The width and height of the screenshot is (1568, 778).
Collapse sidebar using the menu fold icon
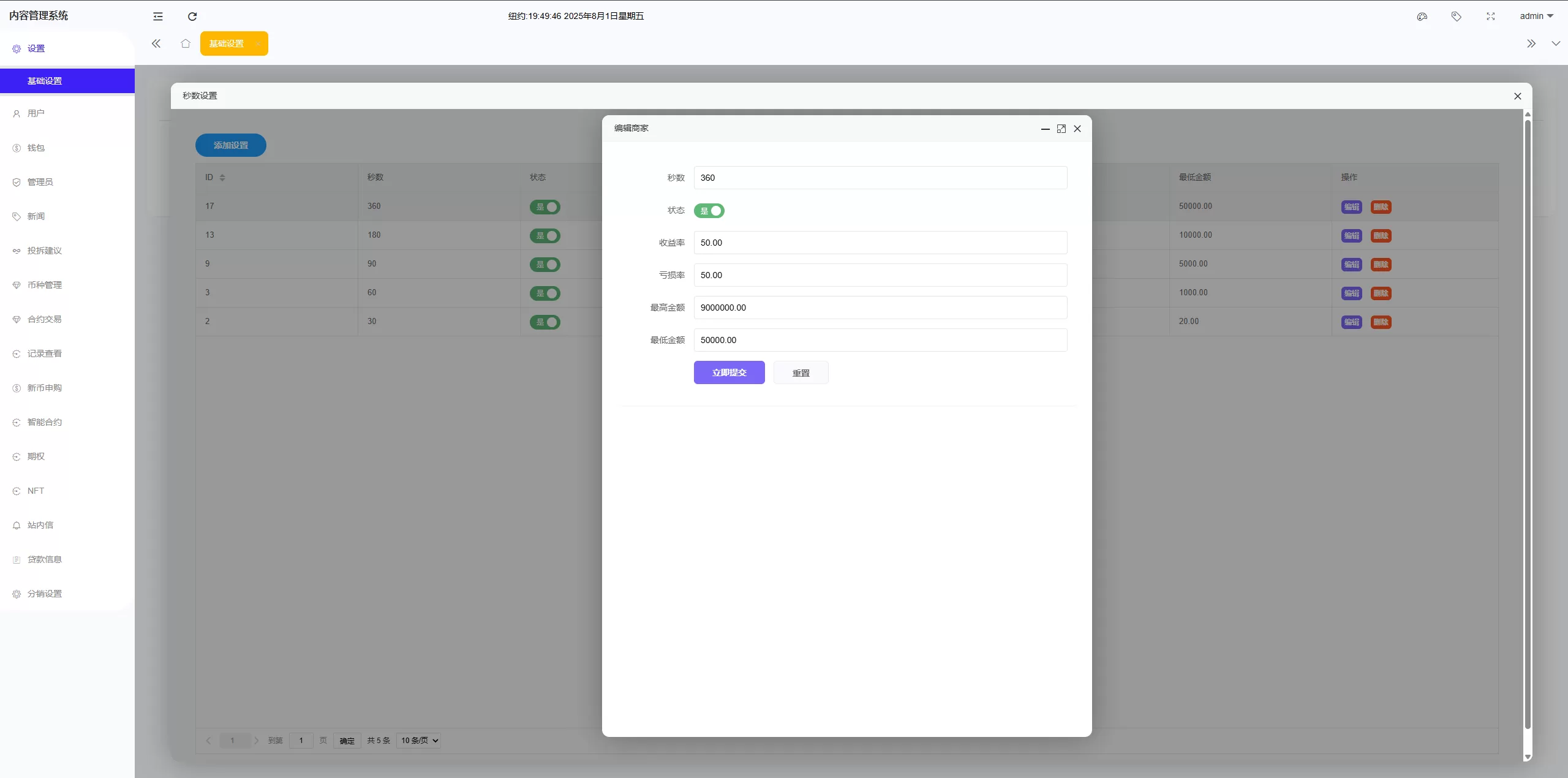[158, 17]
